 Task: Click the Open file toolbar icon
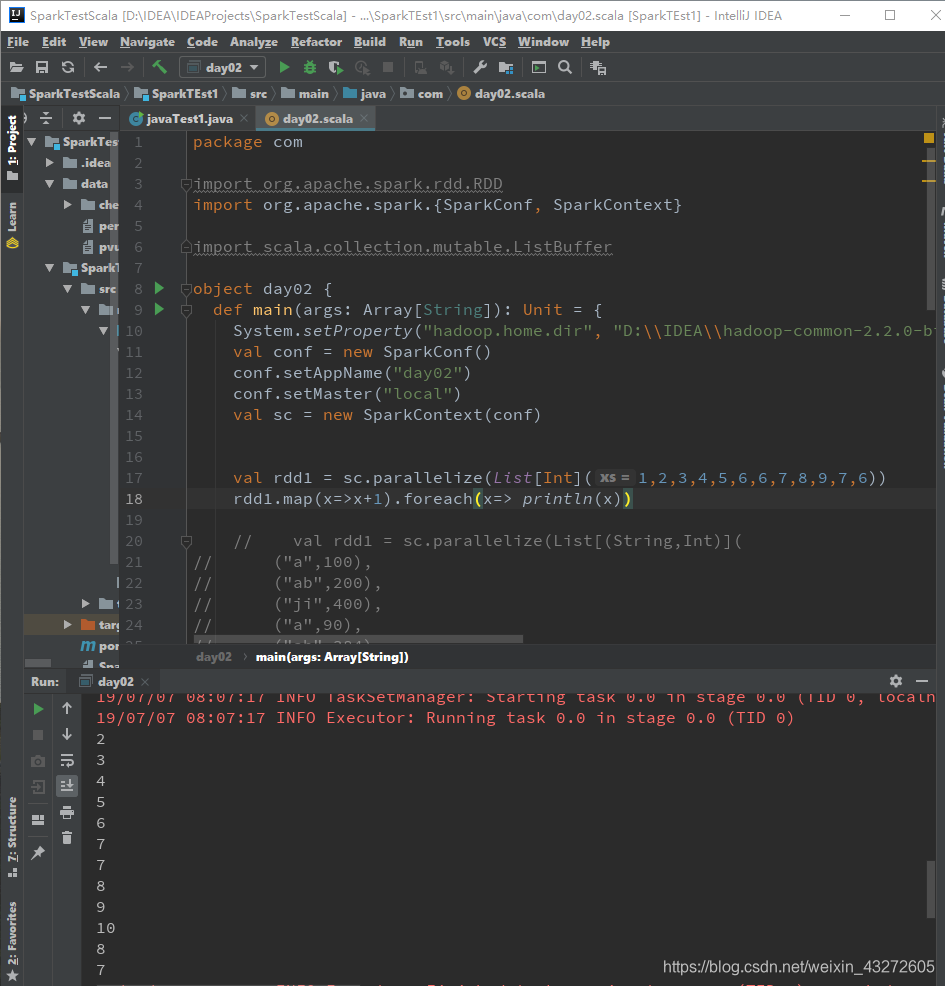(x=16, y=67)
